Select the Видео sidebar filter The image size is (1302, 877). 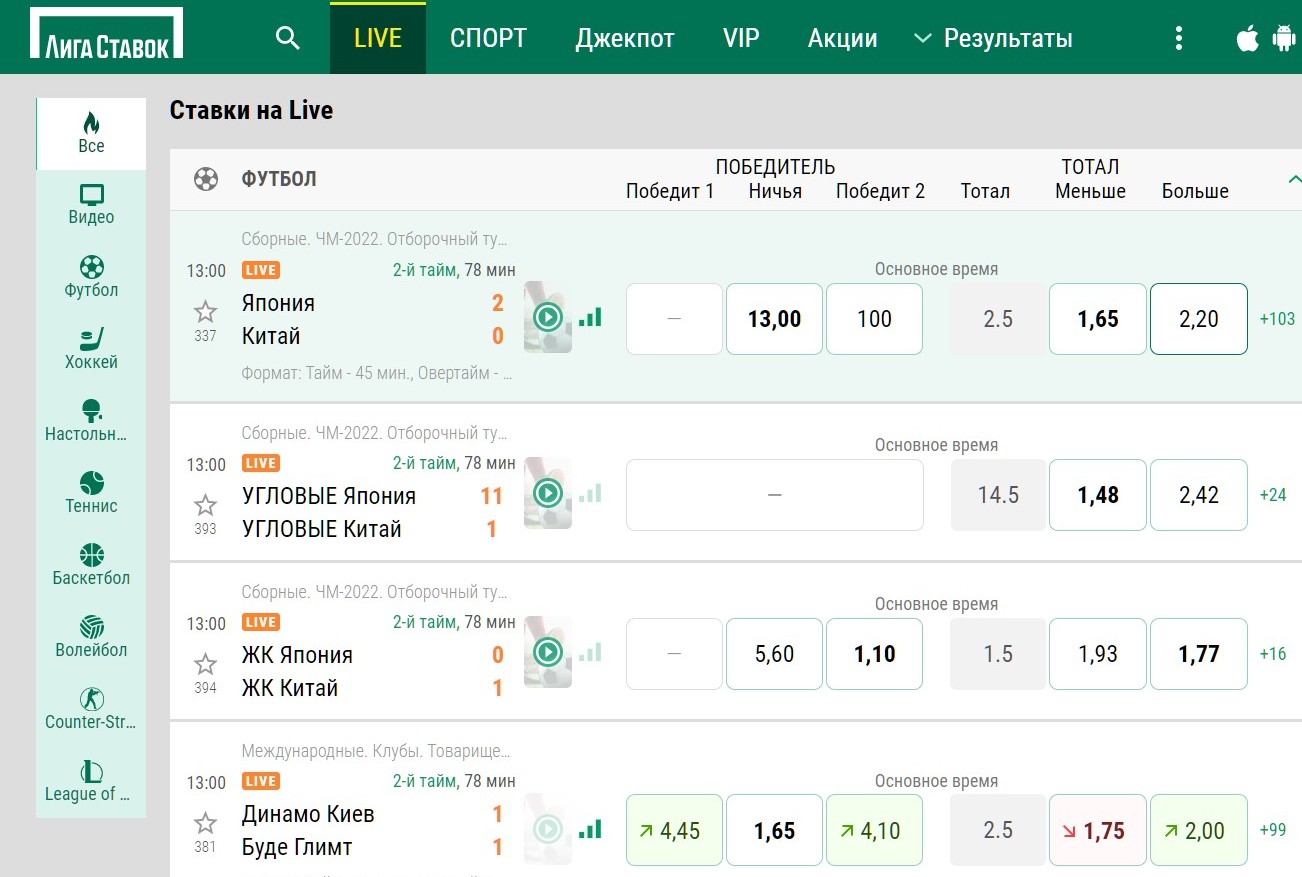pyautogui.click(x=91, y=205)
